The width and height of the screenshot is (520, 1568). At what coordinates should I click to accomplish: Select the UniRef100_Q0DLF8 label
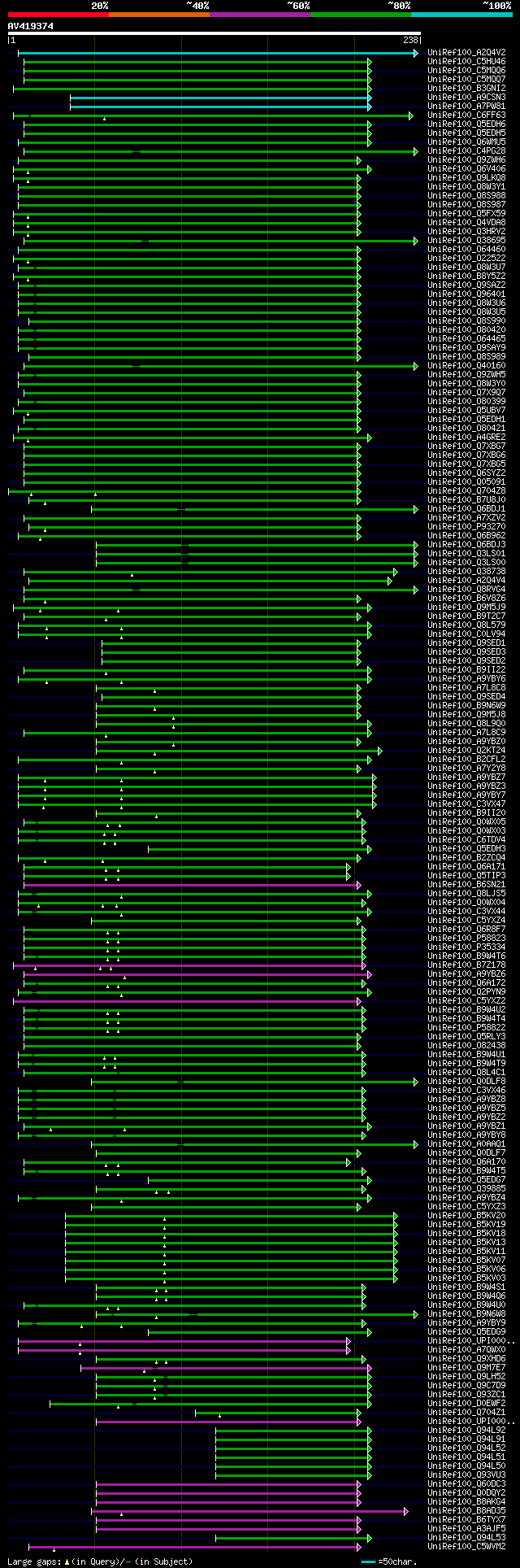click(466, 1082)
